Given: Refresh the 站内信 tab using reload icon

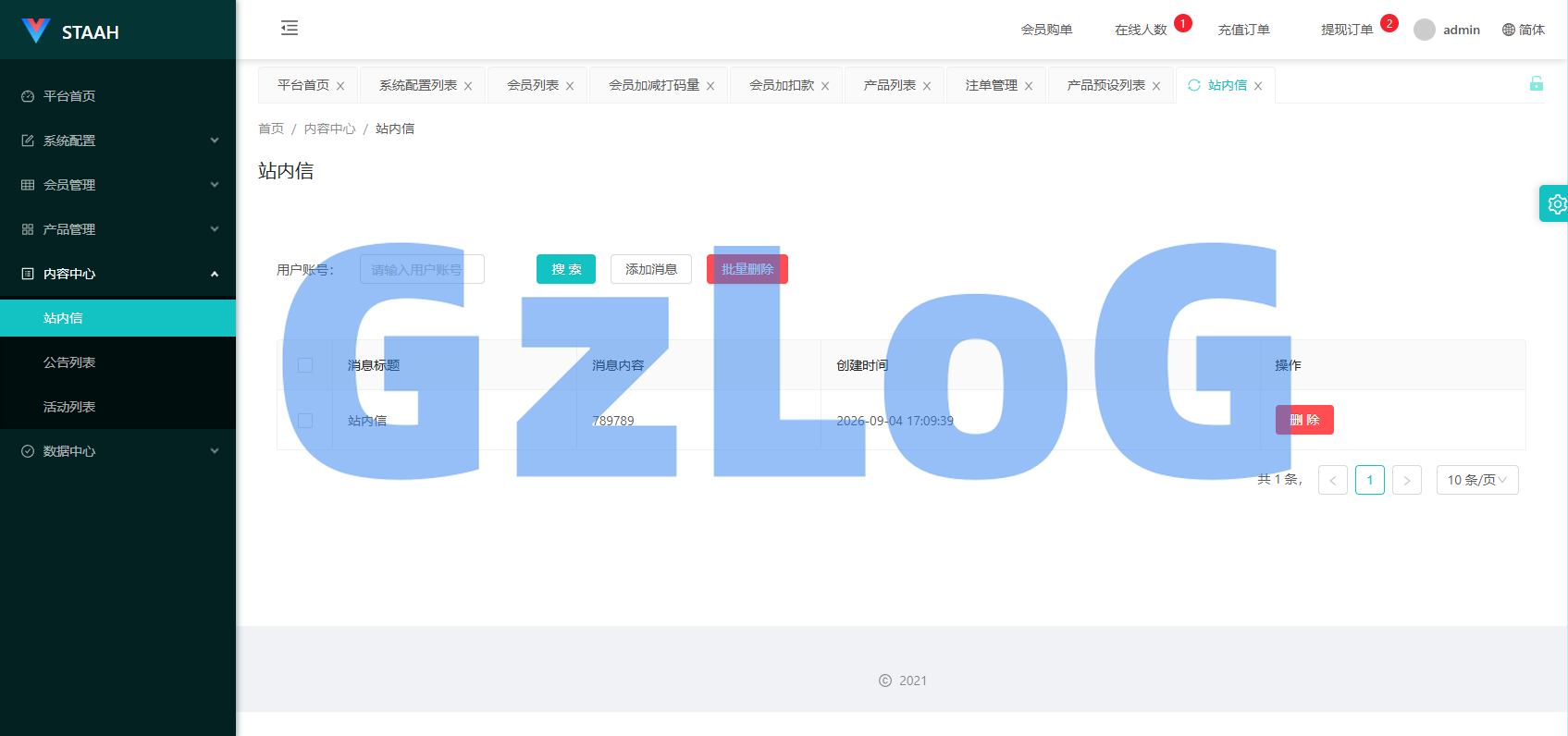Looking at the screenshot, I should (1194, 85).
